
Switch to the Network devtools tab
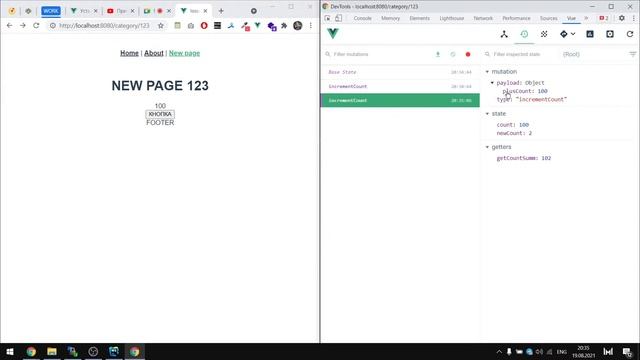click(x=483, y=18)
